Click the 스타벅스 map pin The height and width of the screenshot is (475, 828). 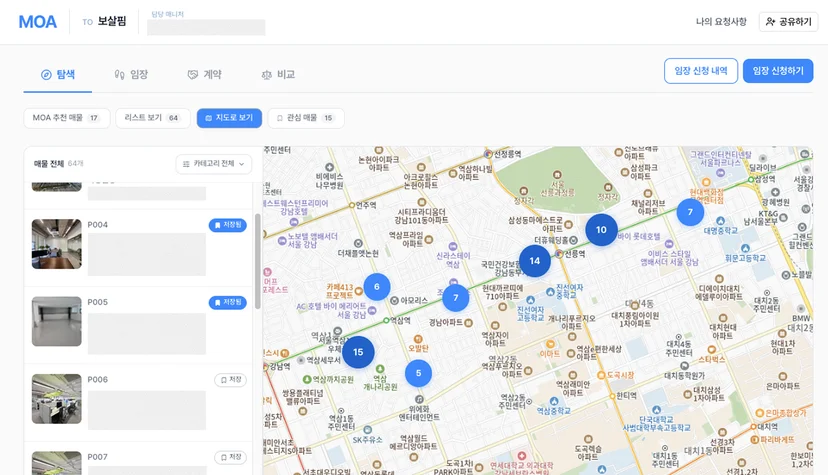(711, 350)
